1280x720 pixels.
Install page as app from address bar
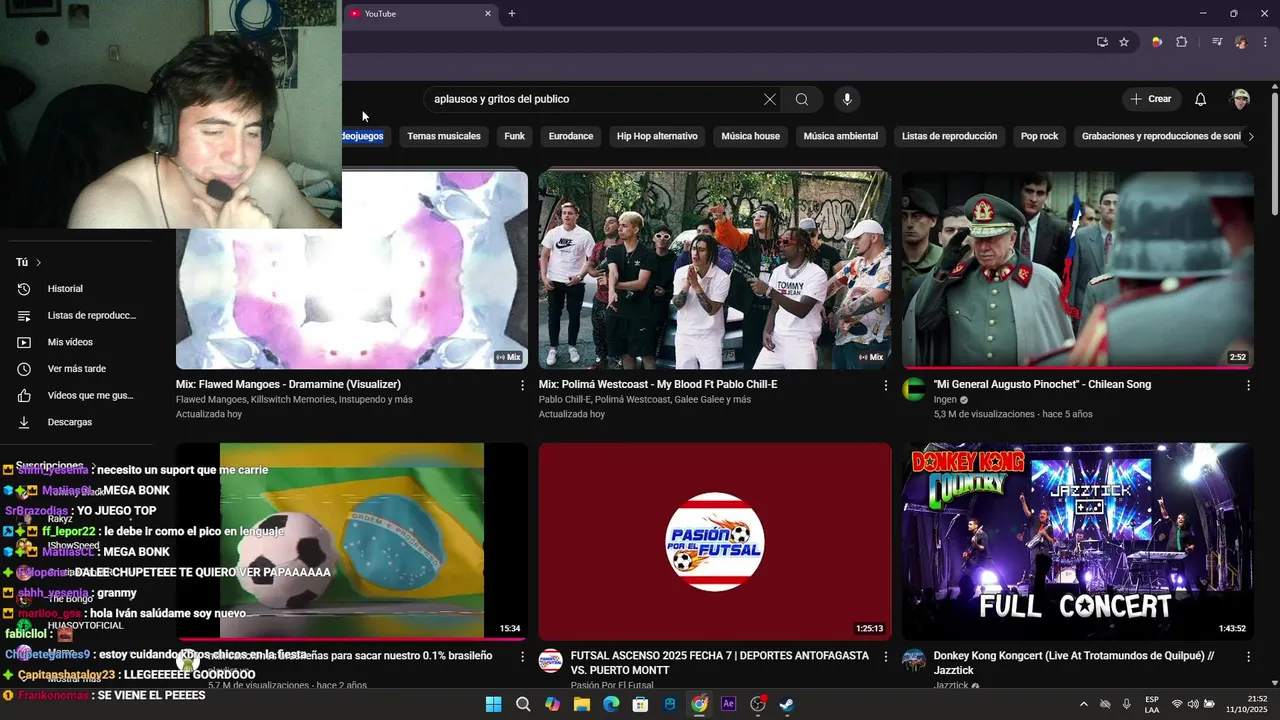1102,42
